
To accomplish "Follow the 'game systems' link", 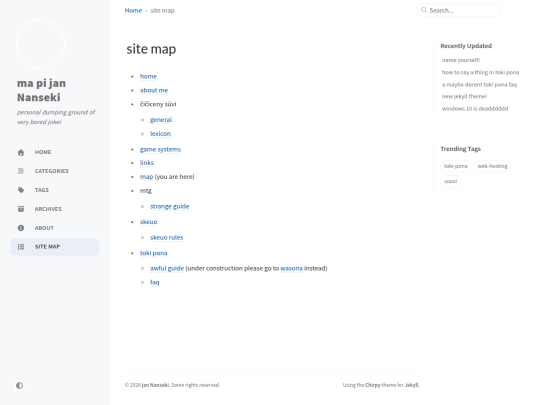I will click(x=160, y=149).
